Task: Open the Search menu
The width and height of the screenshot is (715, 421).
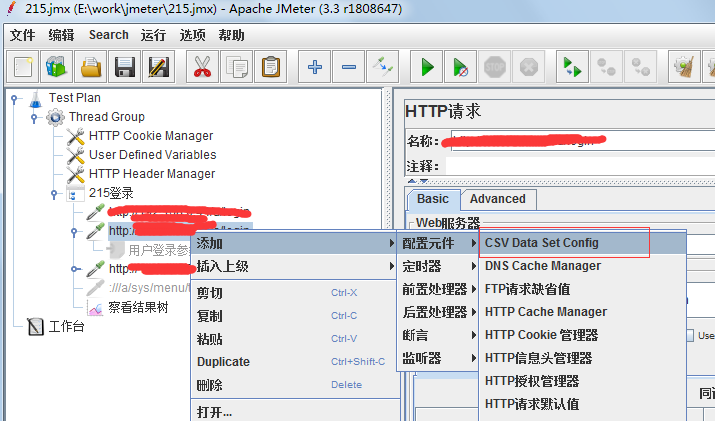Action: (x=109, y=35)
